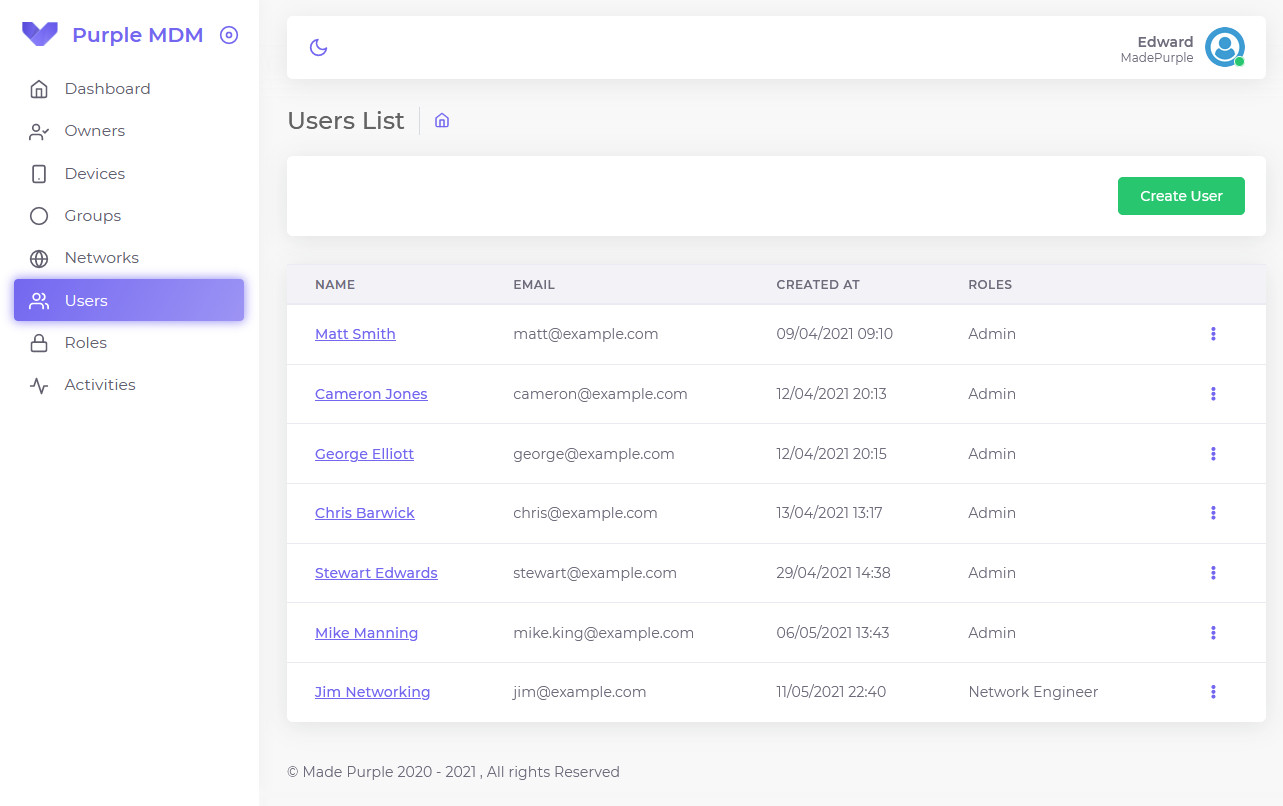The height and width of the screenshot is (806, 1283).
Task: Click the Networks globe icon
Action: 39,258
